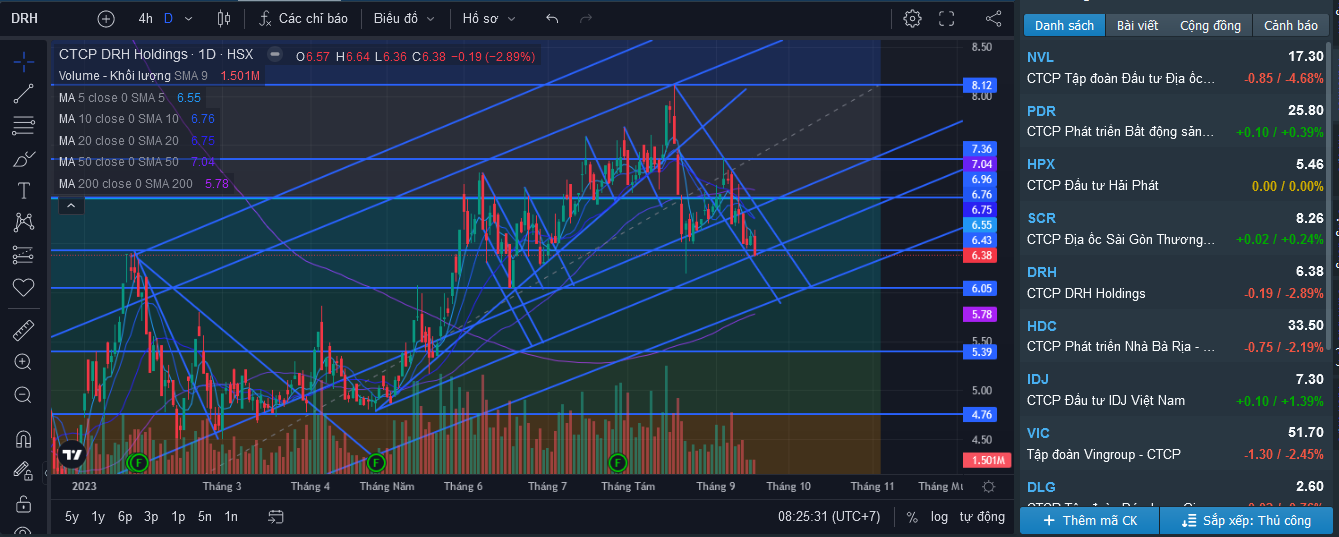Click the Thêm mã CK button

click(1089, 521)
